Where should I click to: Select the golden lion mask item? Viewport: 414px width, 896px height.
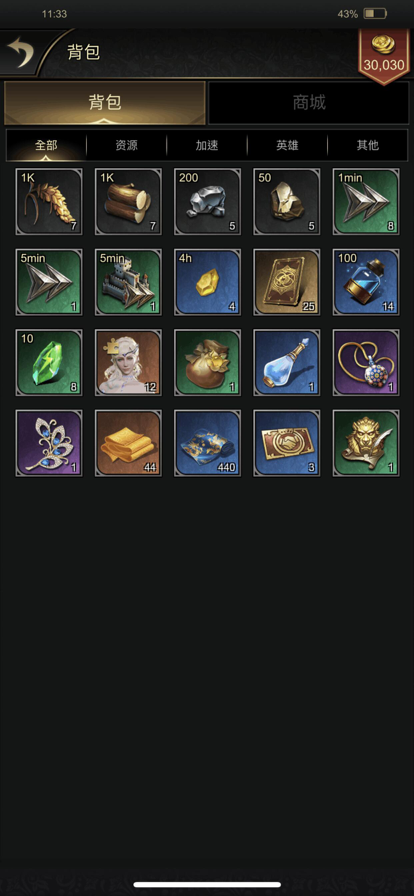(x=366, y=443)
